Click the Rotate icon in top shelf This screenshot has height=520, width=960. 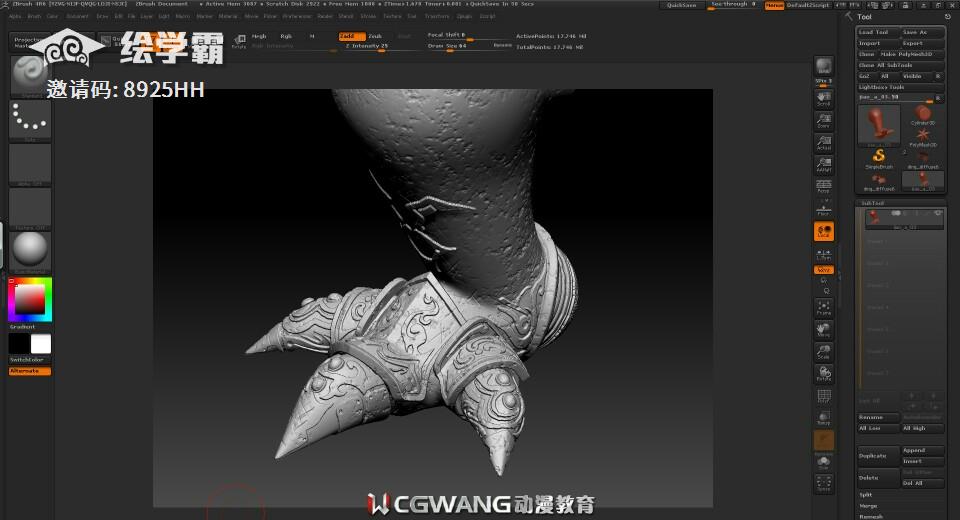coord(239,41)
